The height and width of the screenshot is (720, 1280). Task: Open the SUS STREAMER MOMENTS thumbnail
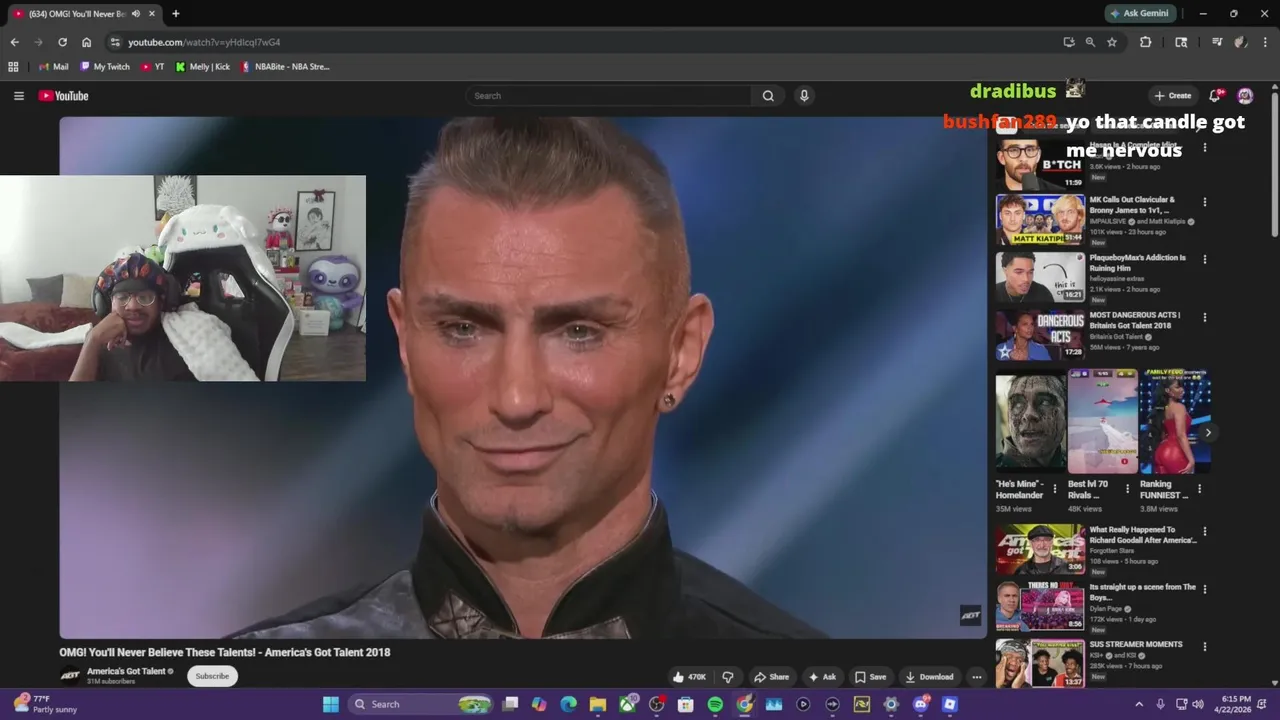coord(1040,663)
